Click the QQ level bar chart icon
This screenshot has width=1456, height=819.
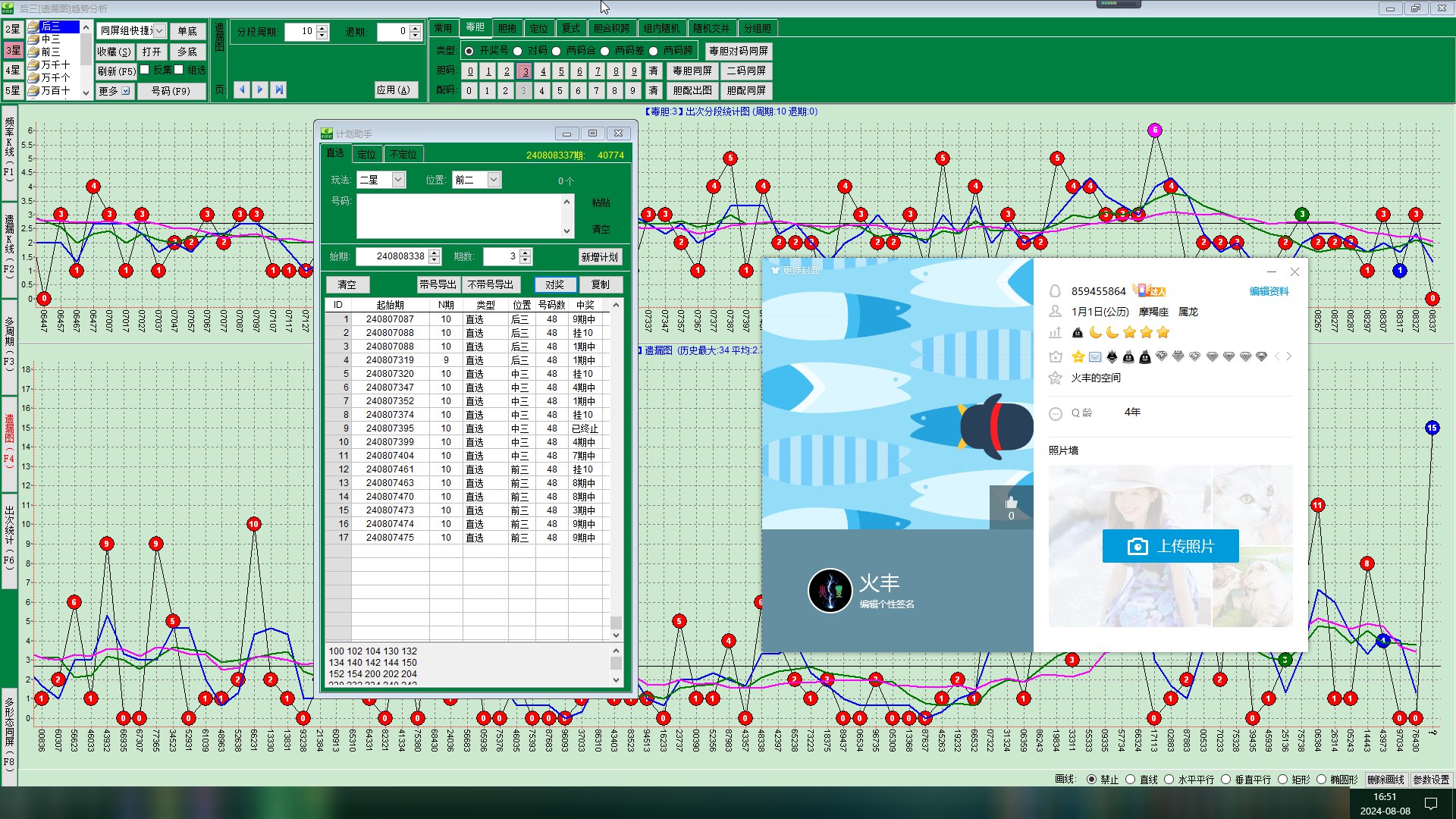1055,332
